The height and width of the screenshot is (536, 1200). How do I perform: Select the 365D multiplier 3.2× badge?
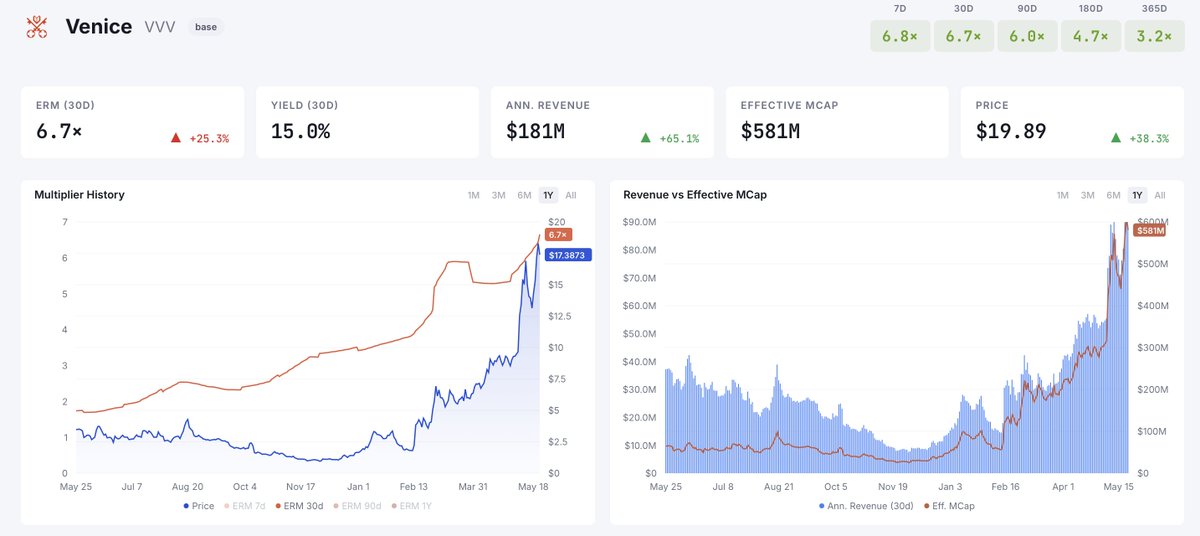click(1154, 35)
